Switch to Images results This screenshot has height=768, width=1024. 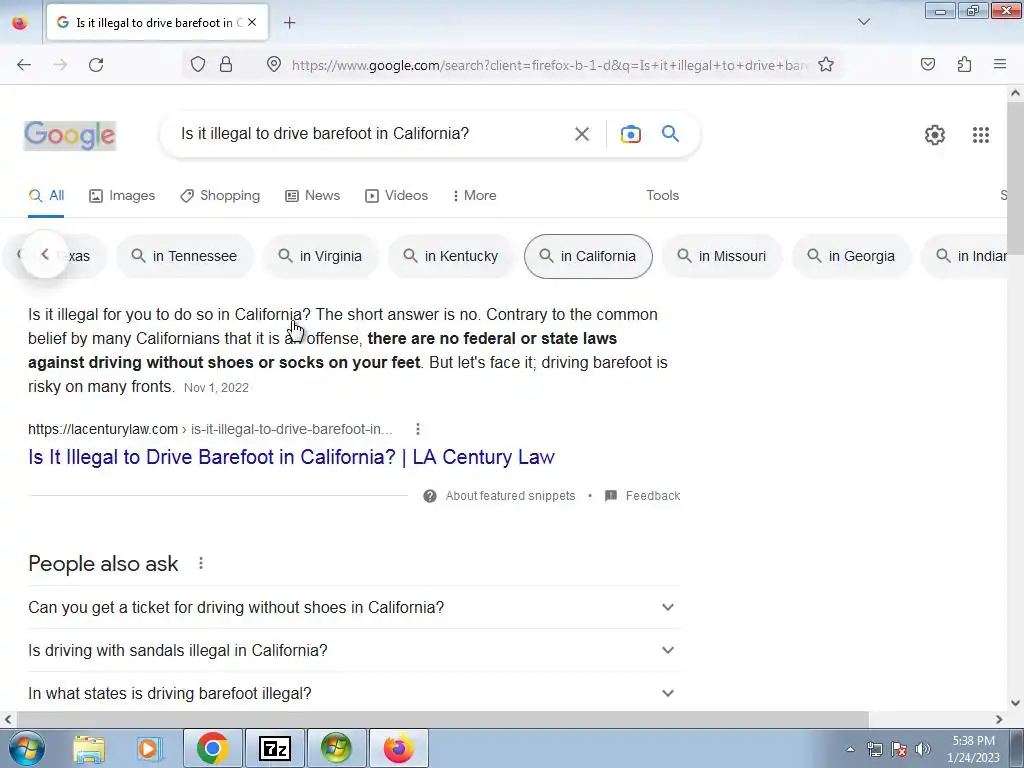pyautogui.click(x=122, y=195)
